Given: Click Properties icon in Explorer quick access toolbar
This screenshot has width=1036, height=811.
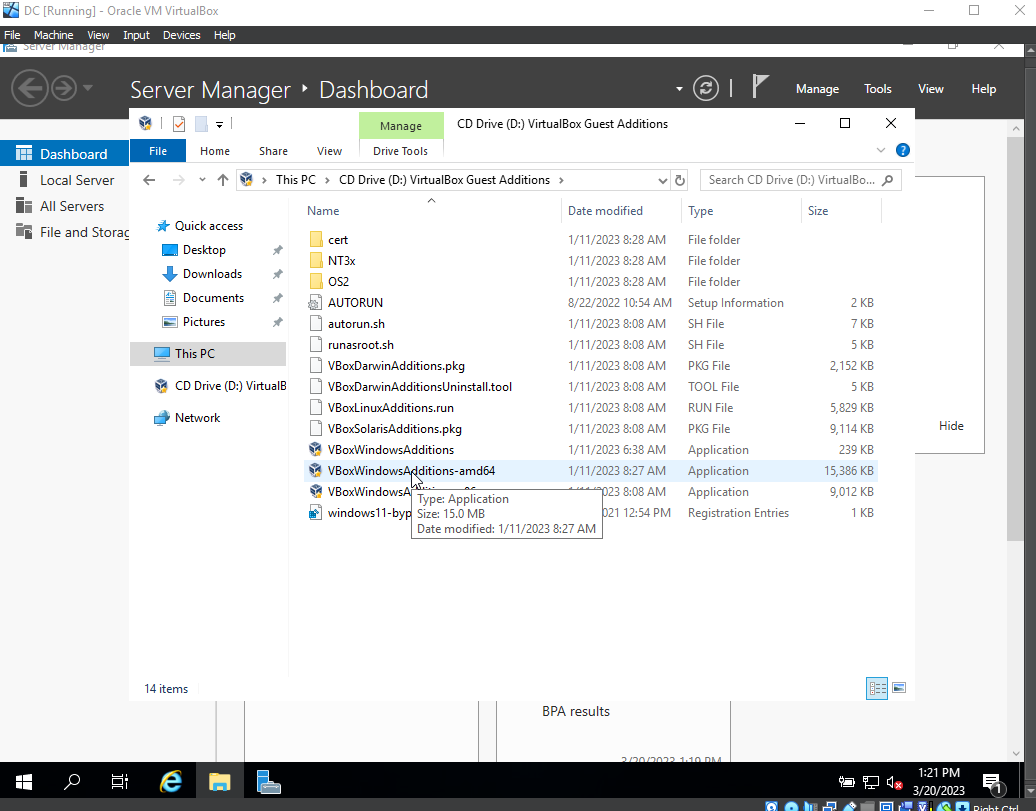Looking at the screenshot, I should point(178,124).
